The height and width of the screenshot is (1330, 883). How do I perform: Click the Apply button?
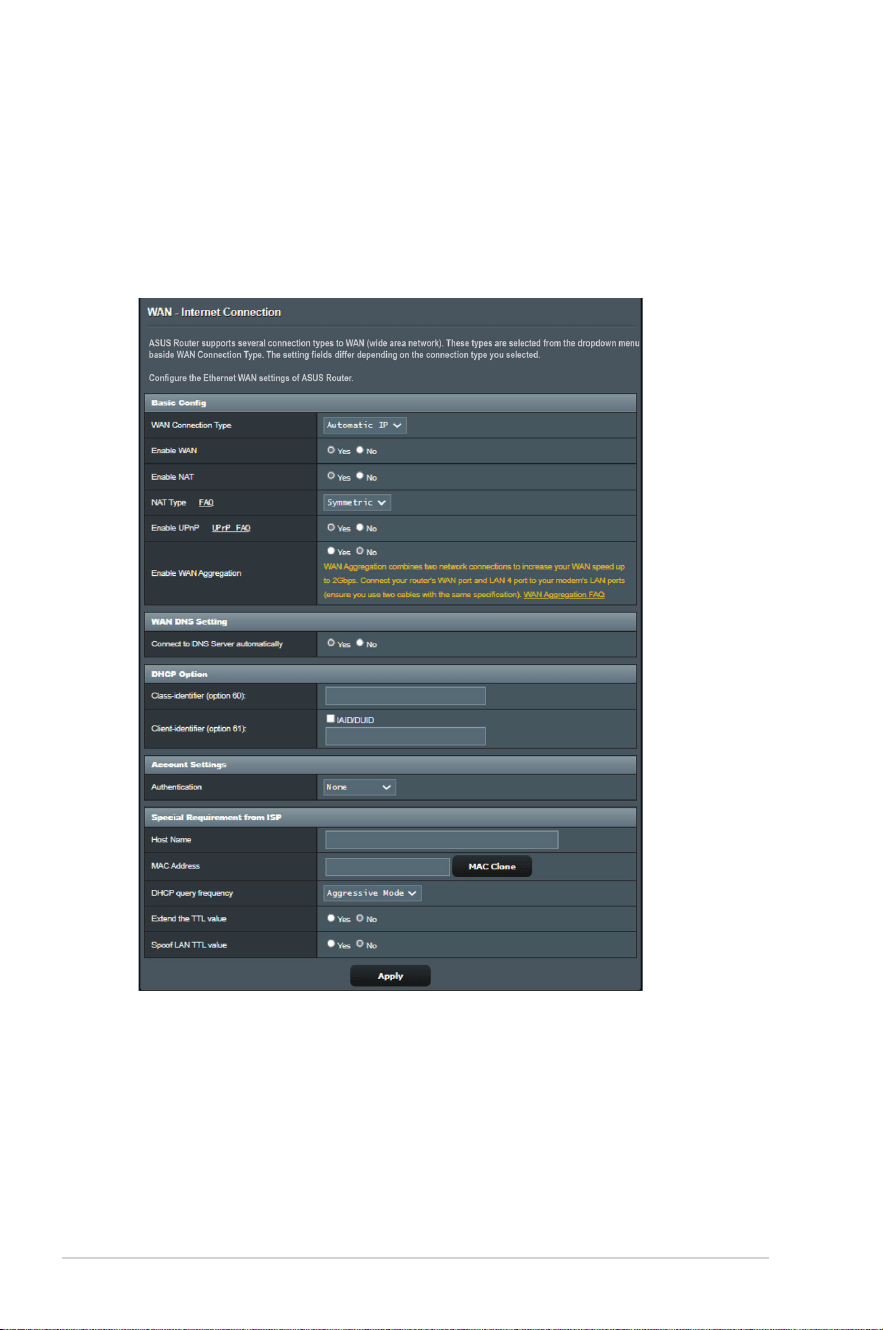(x=390, y=976)
